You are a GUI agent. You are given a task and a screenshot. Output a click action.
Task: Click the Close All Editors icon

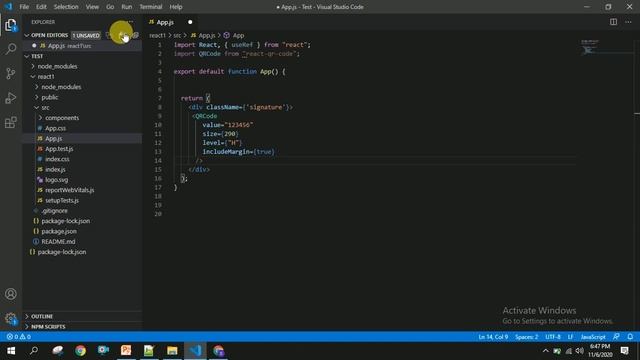coord(136,36)
